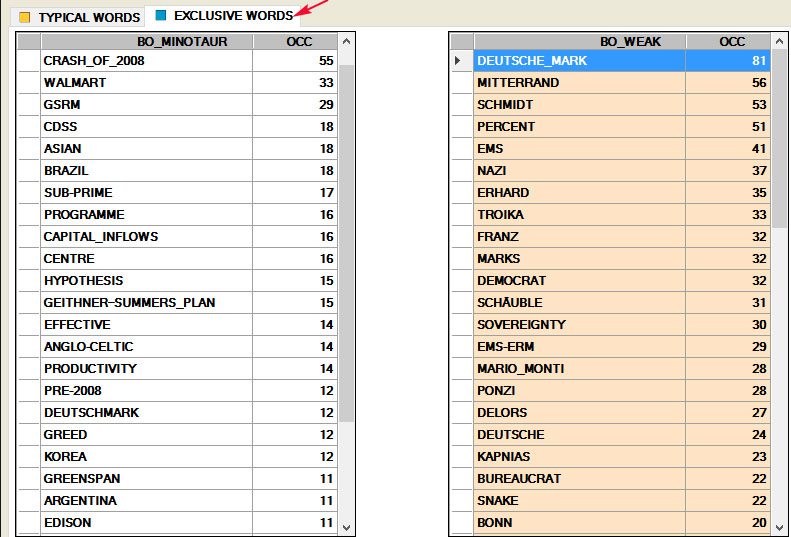791x537 pixels.
Task: Select the PROGRAMME row
Action: point(178,214)
